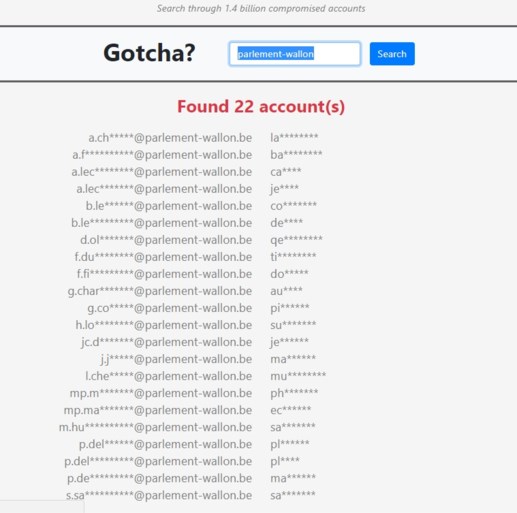Click the blue Search button
This screenshot has height=513, width=517.
coord(392,54)
